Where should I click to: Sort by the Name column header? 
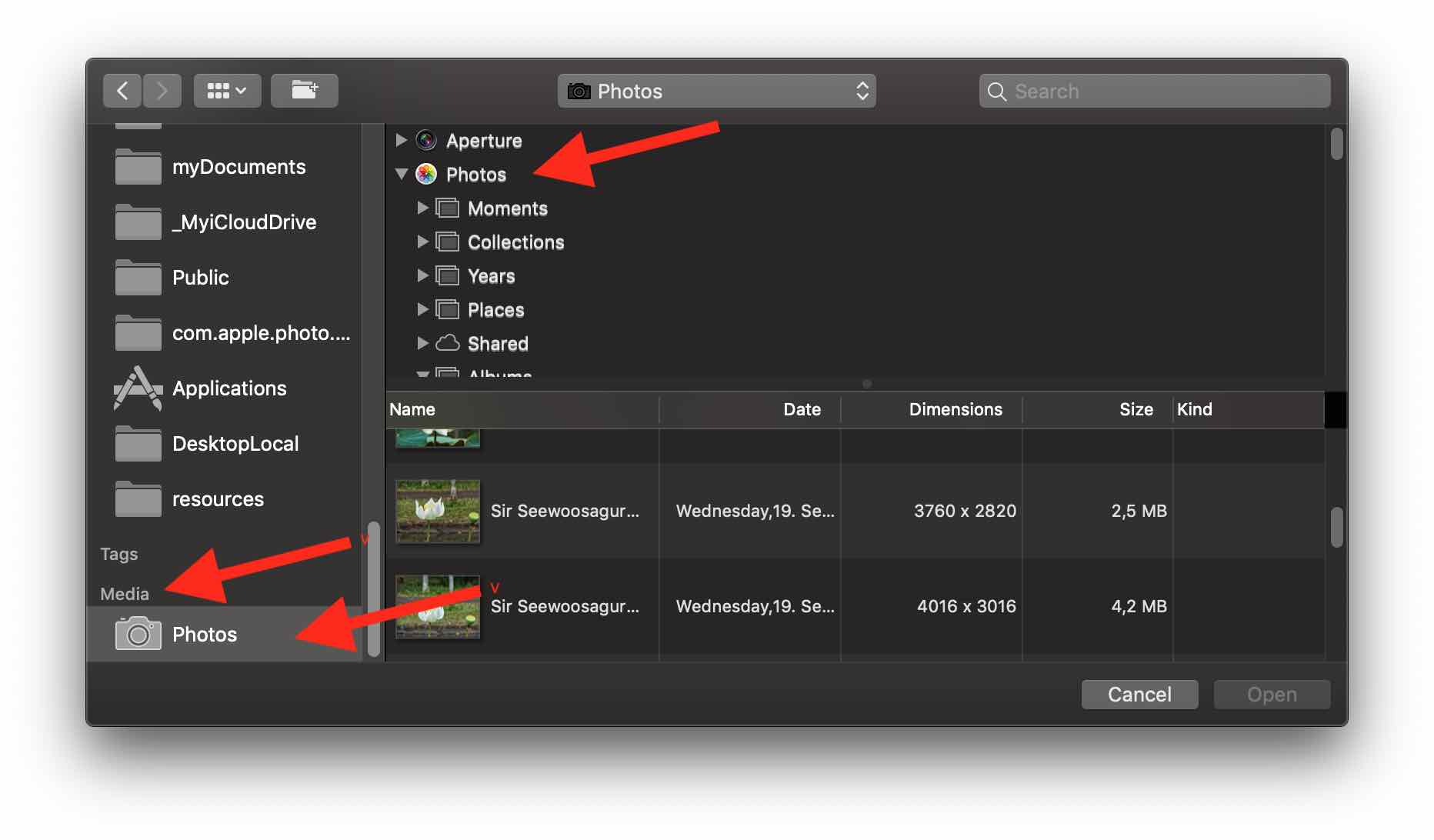412,409
